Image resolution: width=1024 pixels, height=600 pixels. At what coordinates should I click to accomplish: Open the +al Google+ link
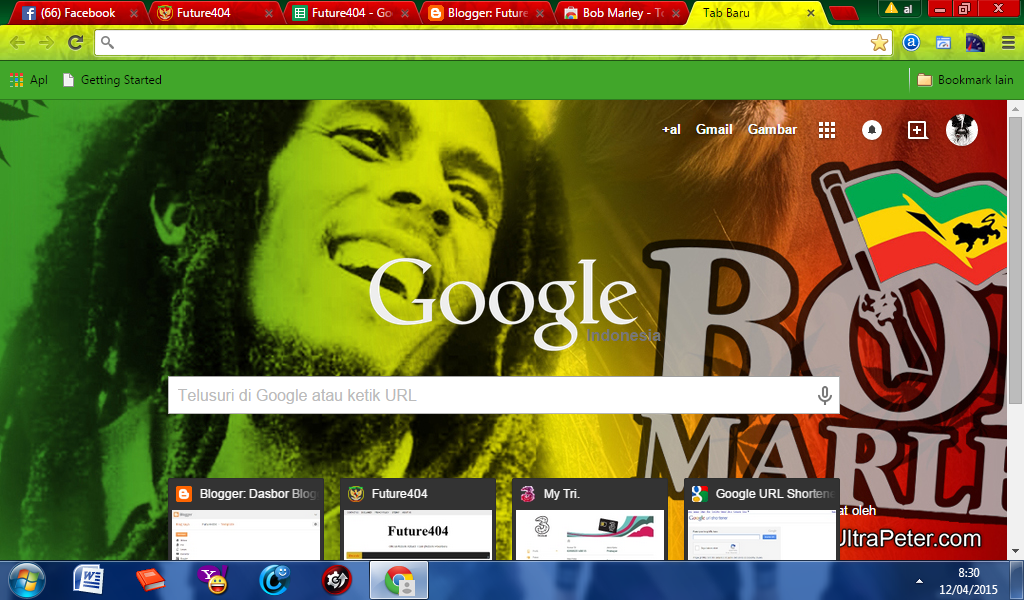671,129
